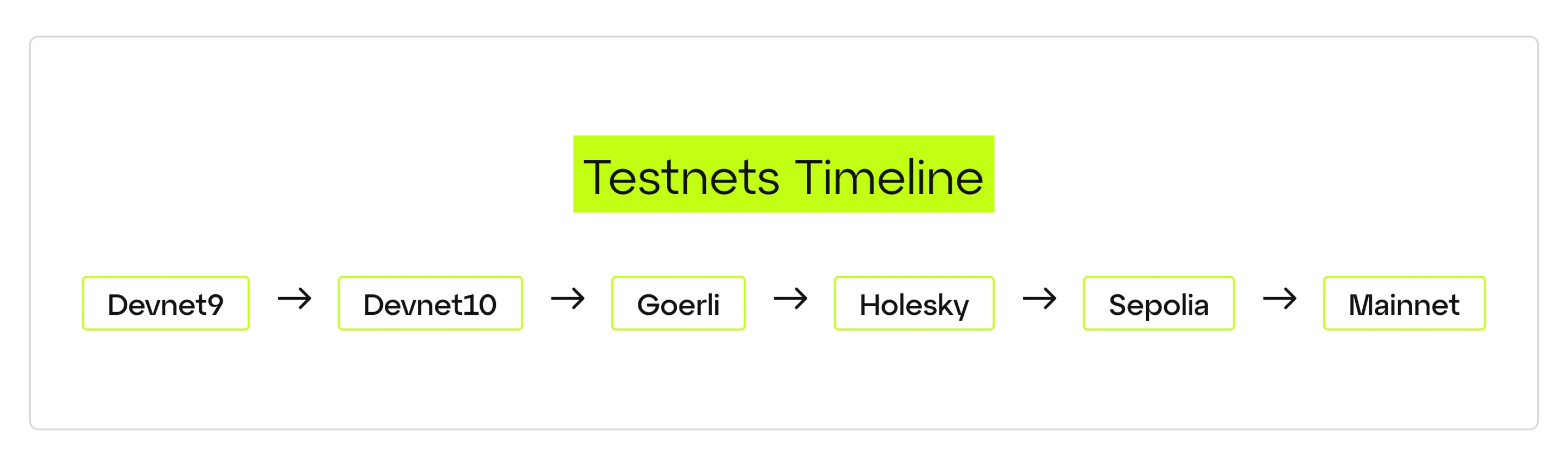Viewport: 1568px width, 466px height.
Task: Click the arrow pointing to Mainnet
Action: coord(1279,299)
